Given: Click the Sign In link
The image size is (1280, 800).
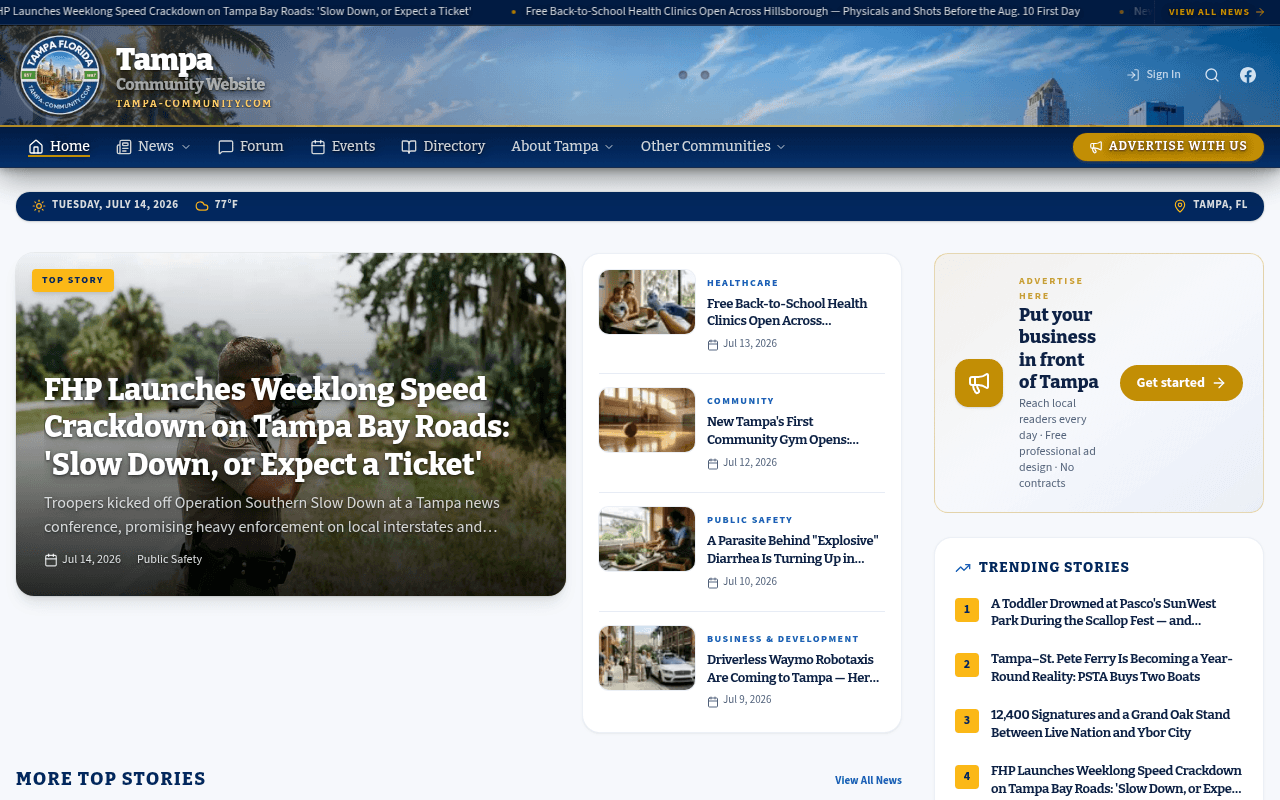Looking at the screenshot, I should (x=1153, y=75).
